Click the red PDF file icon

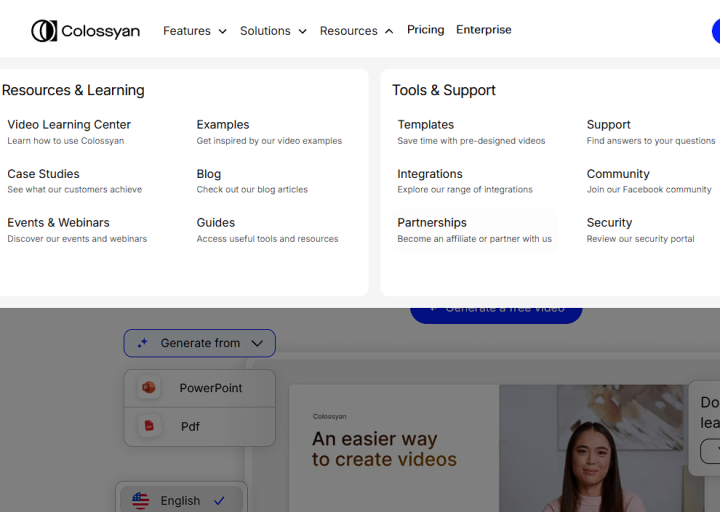click(x=149, y=426)
